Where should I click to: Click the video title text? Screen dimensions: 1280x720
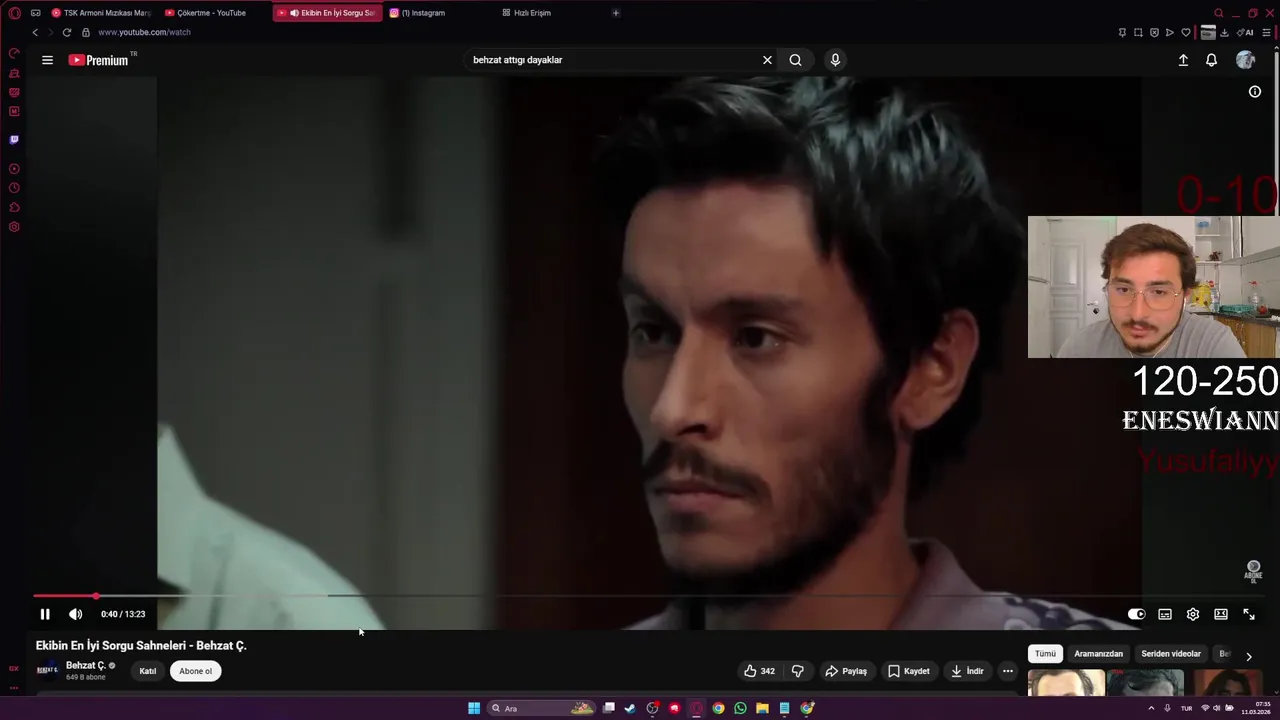(x=141, y=646)
